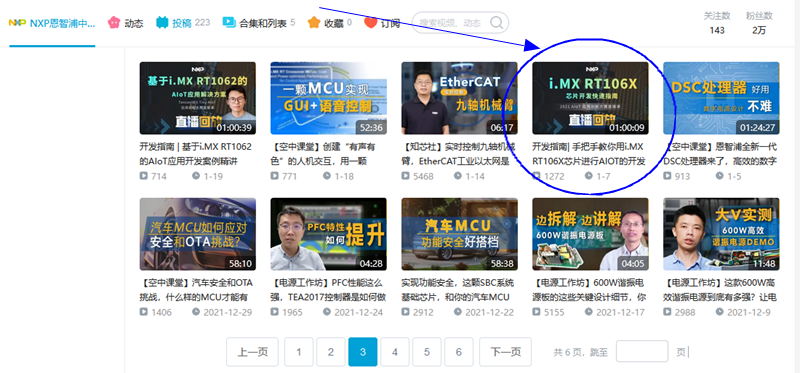Open the EtherCAT 九轴机械臂 video thumbnail
This screenshot has height=373, width=800.
tap(459, 98)
